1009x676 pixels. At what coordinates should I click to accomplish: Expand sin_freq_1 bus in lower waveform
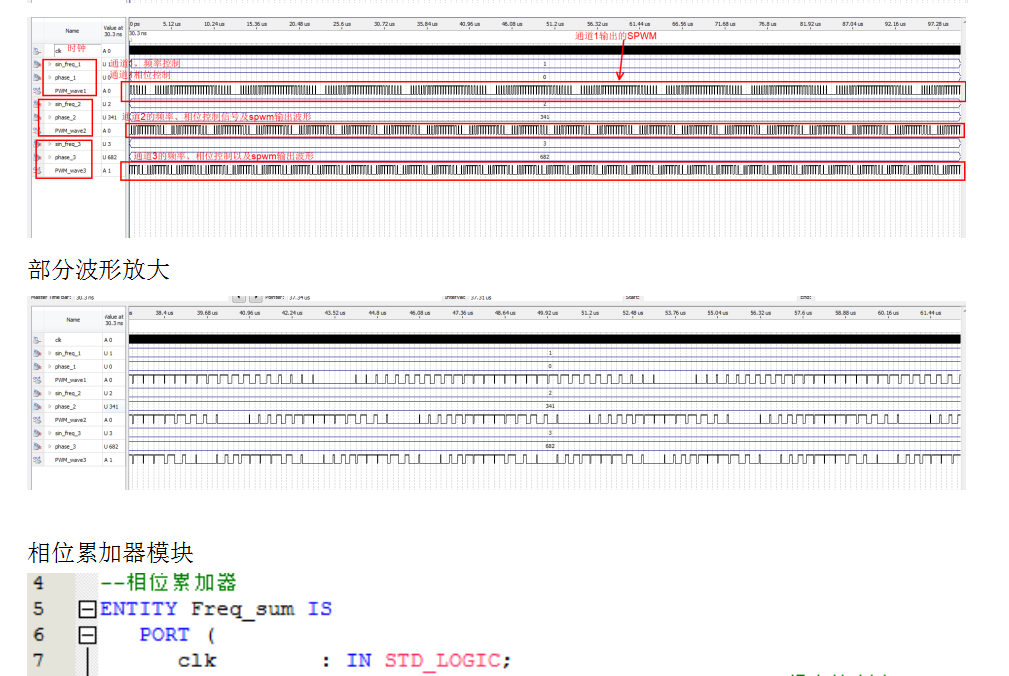click(49, 353)
